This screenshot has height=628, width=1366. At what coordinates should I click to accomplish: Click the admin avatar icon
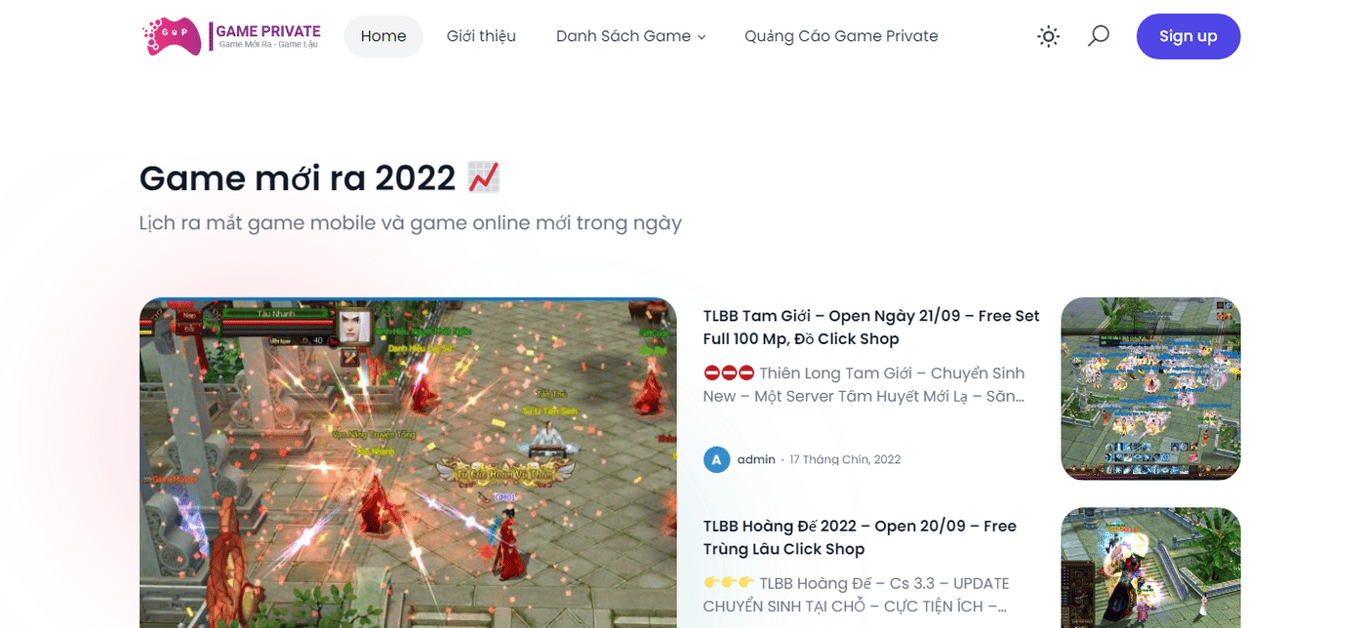(x=716, y=459)
